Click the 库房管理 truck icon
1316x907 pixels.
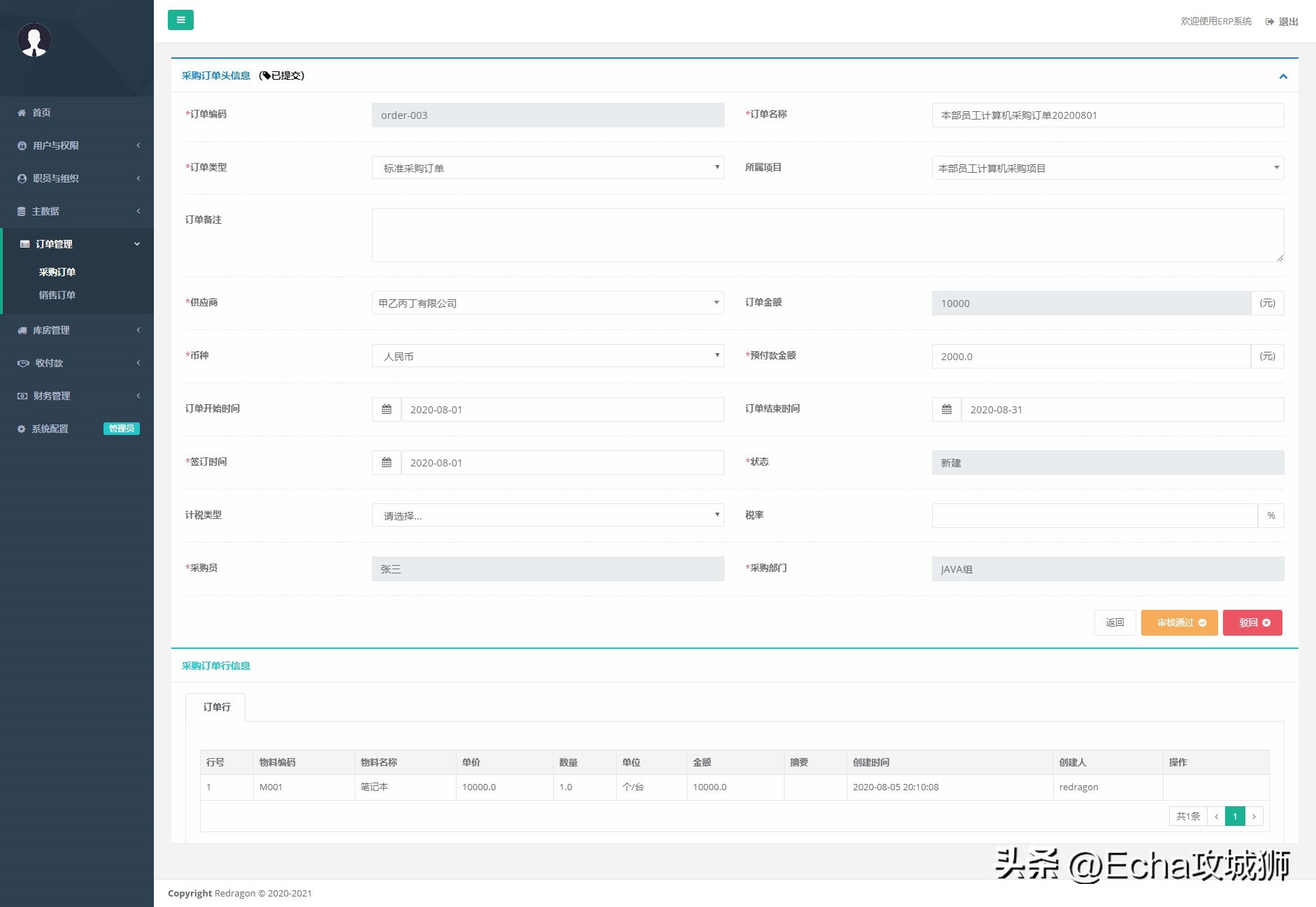pos(22,330)
